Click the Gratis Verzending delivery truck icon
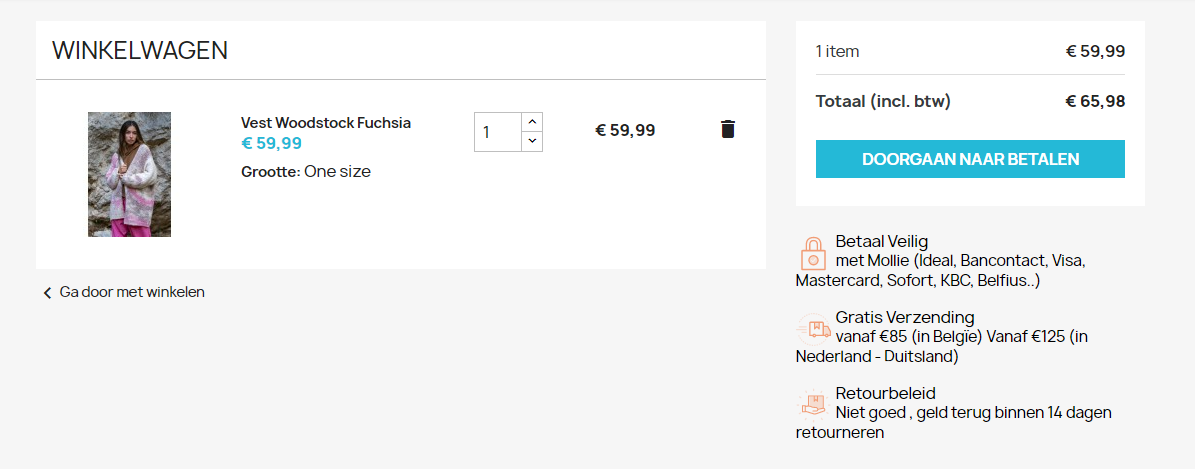The height and width of the screenshot is (469, 1195). [812, 328]
